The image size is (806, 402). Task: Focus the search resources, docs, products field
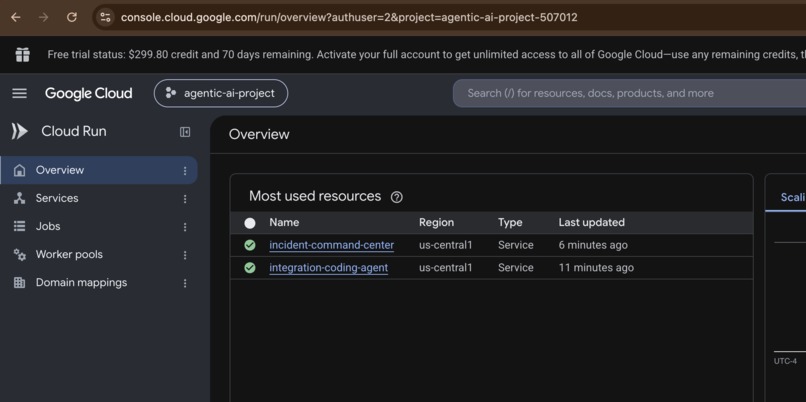[629, 93]
